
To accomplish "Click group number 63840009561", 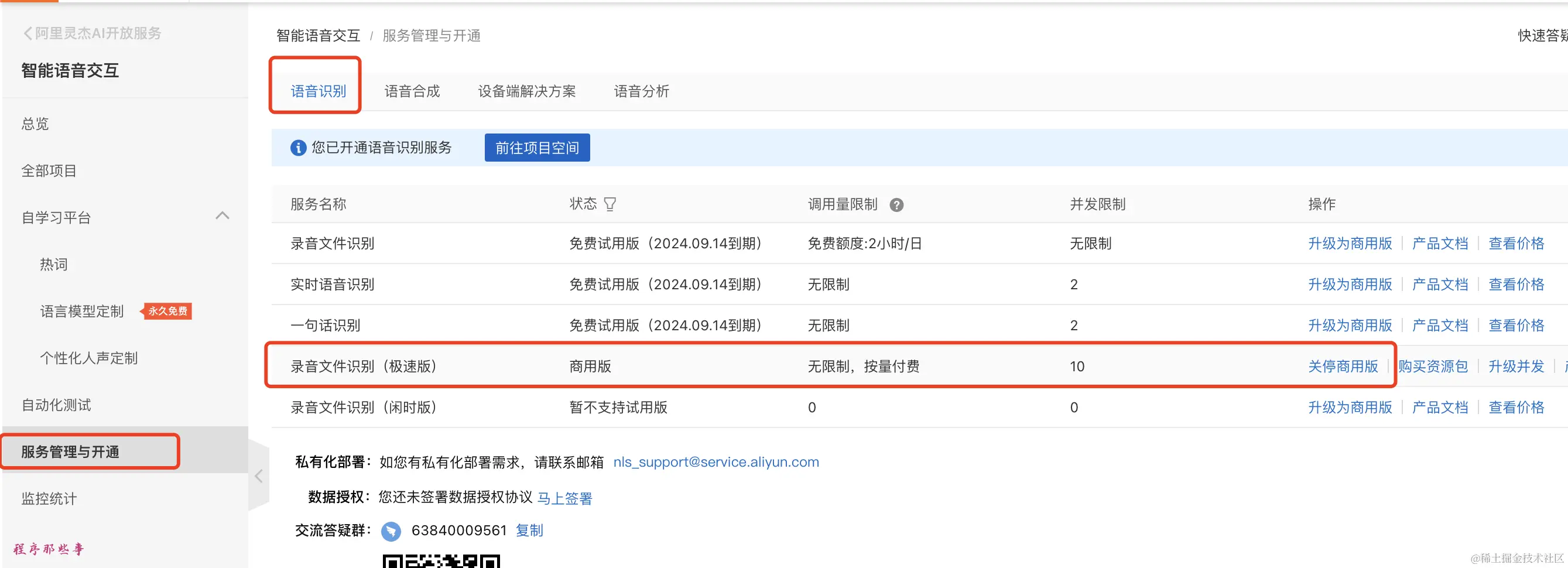I will point(459,531).
